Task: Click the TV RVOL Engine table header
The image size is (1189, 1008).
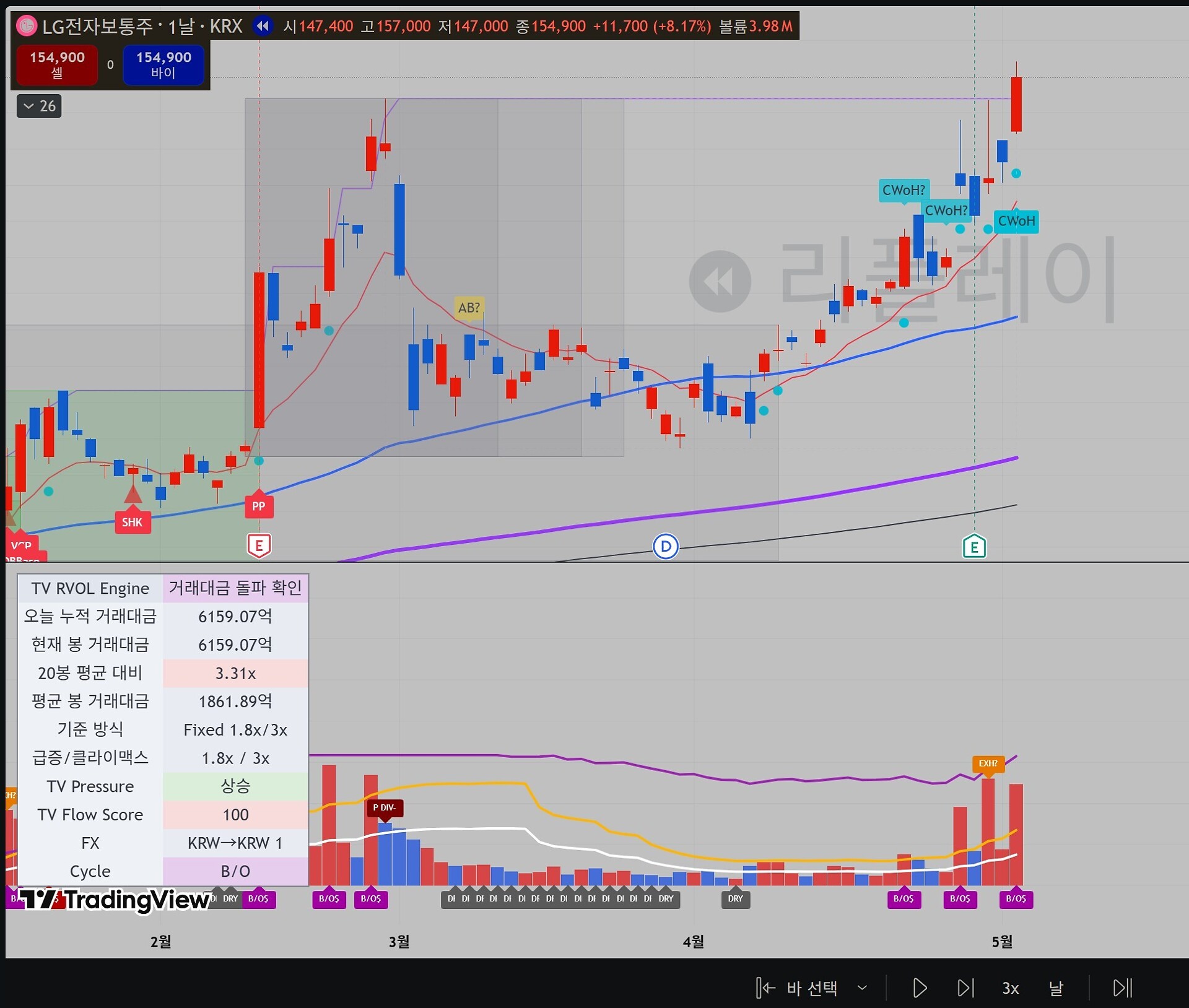Action: click(x=90, y=588)
